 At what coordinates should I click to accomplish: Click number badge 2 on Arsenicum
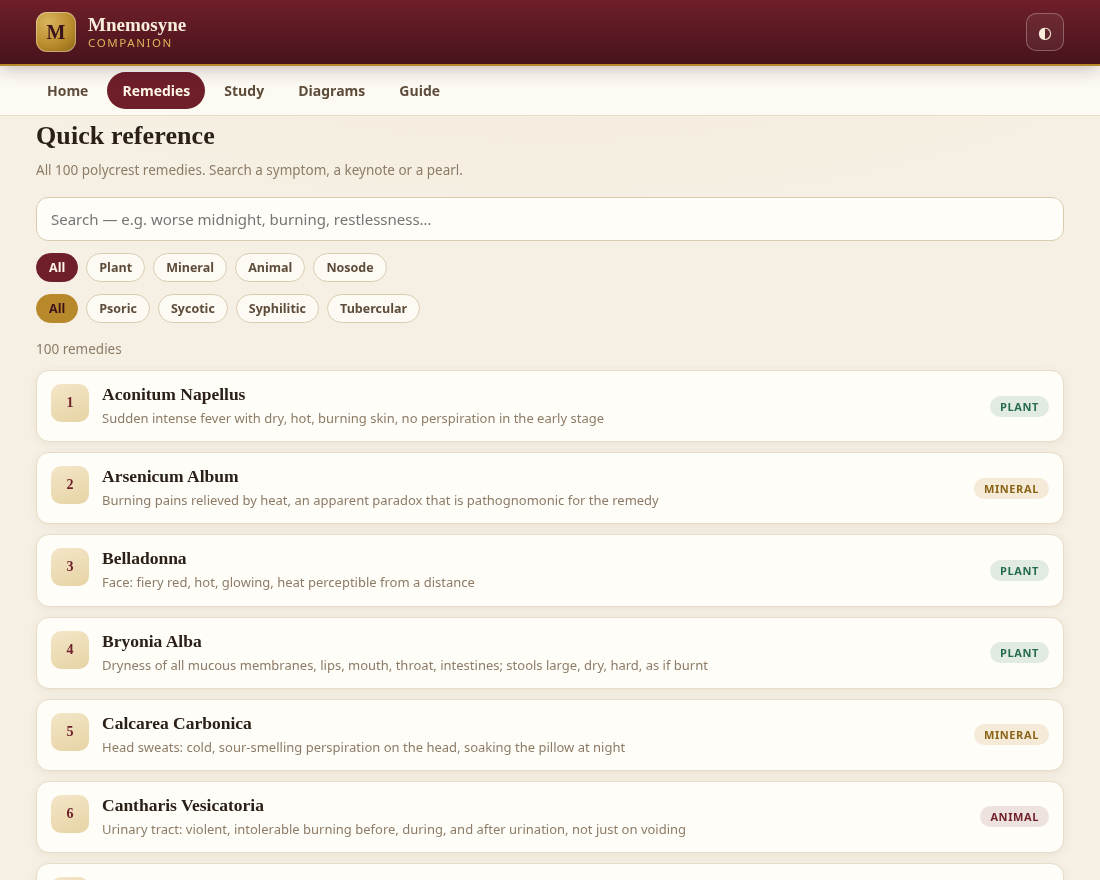tap(70, 485)
